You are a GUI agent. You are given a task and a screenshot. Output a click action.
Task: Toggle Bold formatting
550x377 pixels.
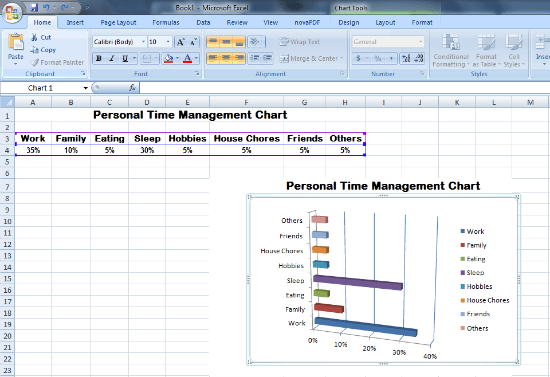(99, 58)
